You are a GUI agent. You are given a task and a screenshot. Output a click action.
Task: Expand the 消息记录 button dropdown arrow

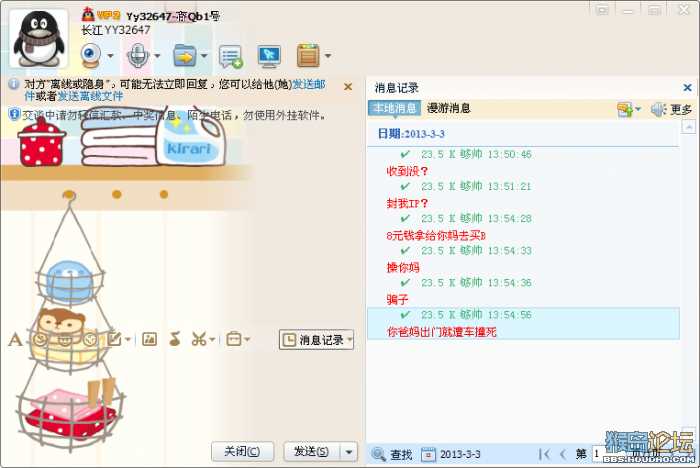click(x=350, y=340)
